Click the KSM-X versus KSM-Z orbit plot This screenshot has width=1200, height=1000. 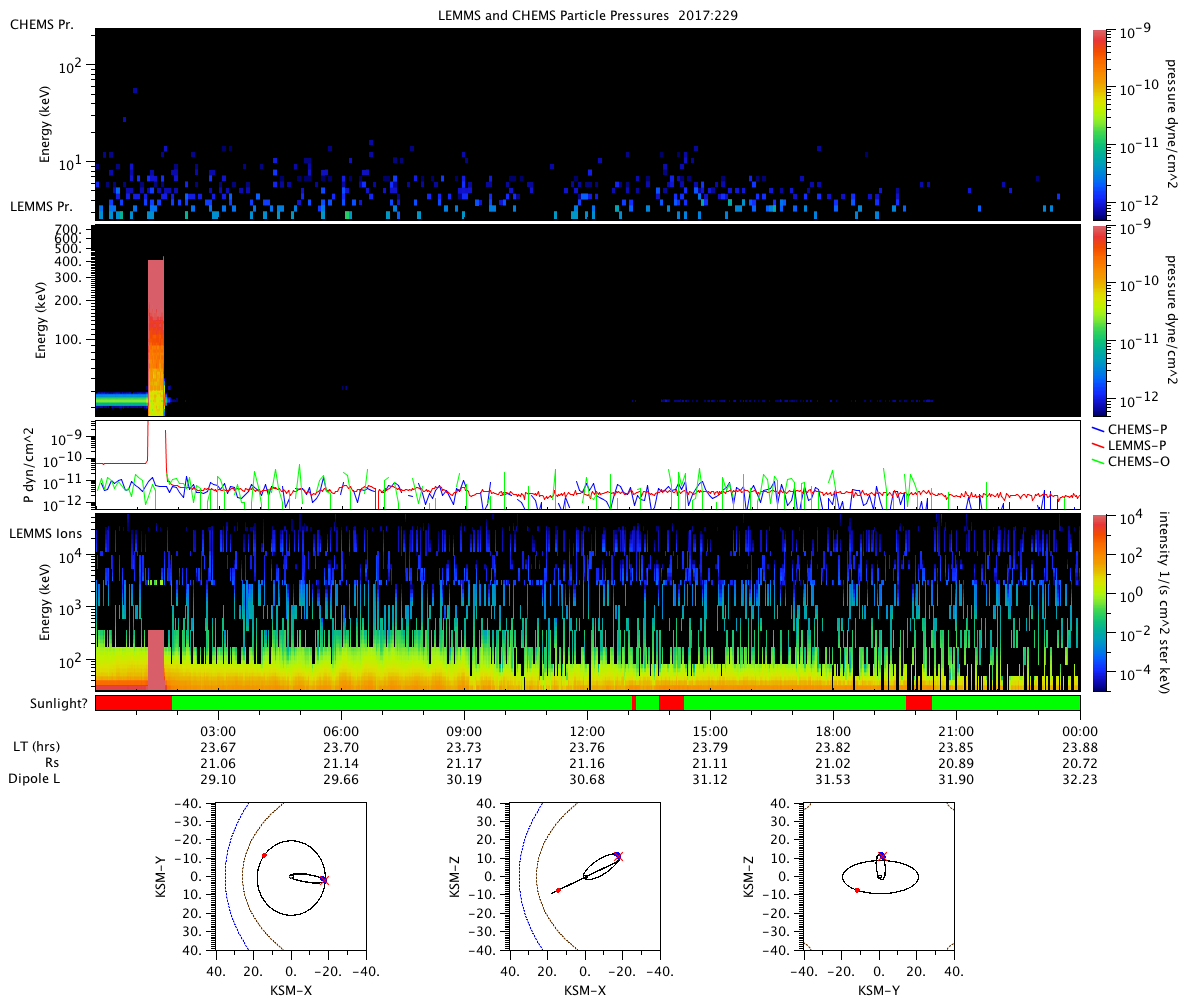[585, 875]
